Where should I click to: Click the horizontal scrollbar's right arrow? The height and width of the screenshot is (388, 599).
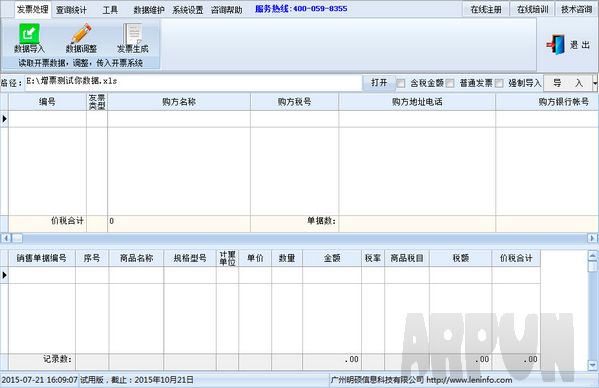[x=592, y=238]
